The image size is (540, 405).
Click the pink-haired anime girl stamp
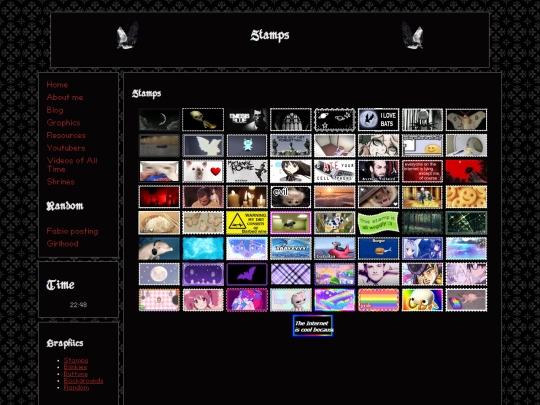(x=203, y=300)
